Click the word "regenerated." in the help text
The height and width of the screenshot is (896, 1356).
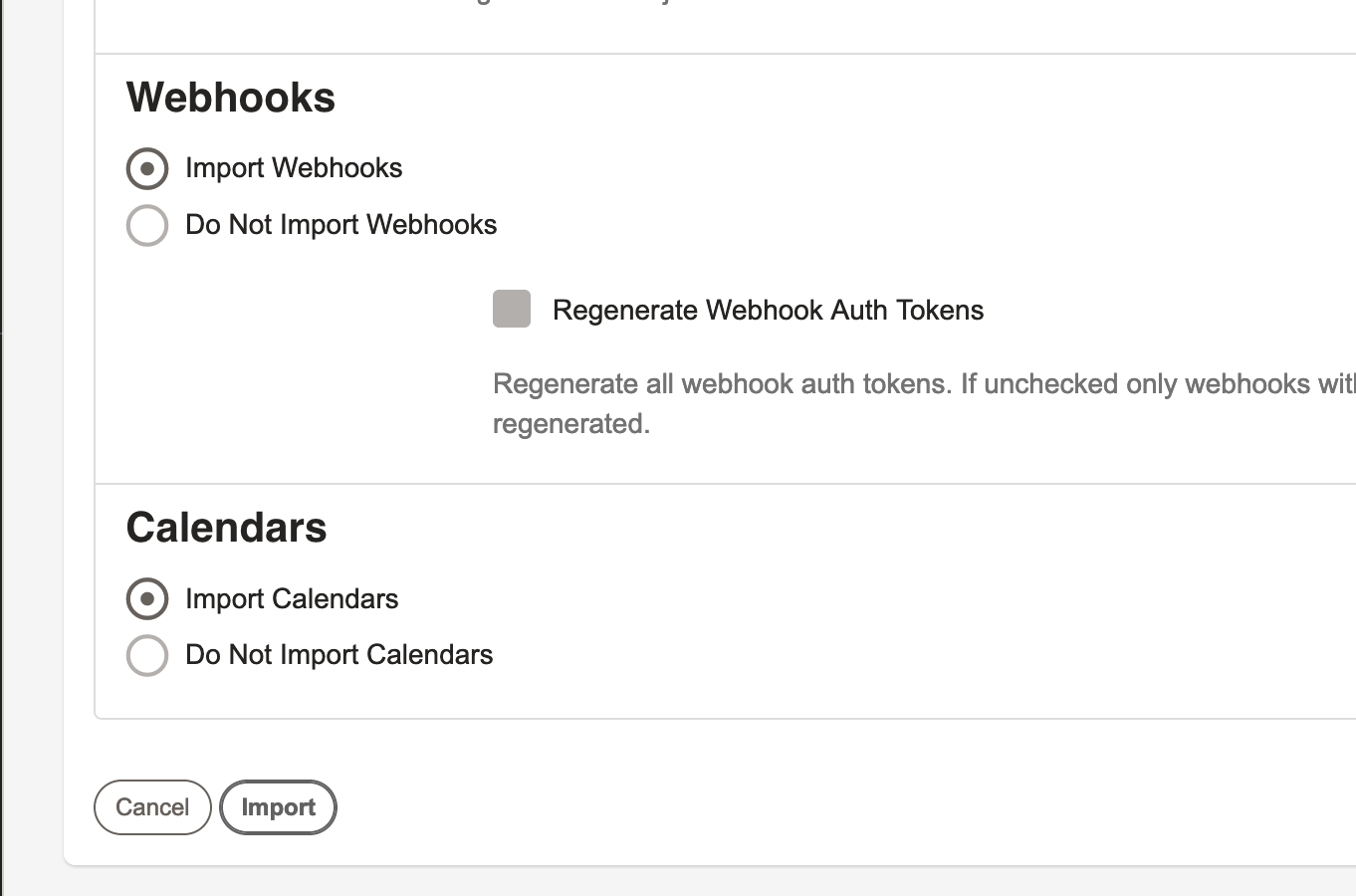click(571, 424)
